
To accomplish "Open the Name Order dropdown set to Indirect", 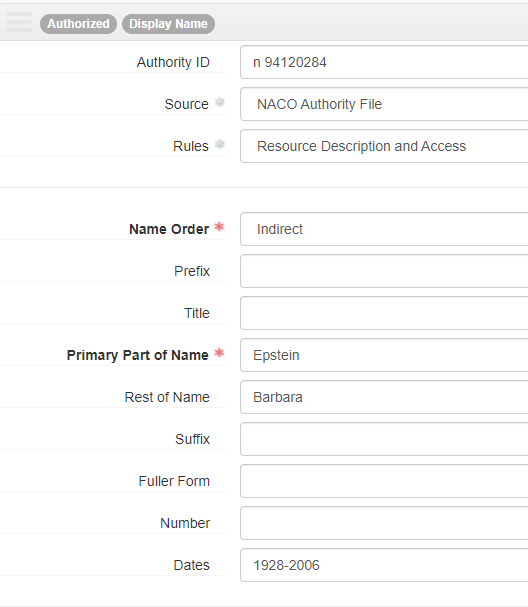I will coord(384,229).
